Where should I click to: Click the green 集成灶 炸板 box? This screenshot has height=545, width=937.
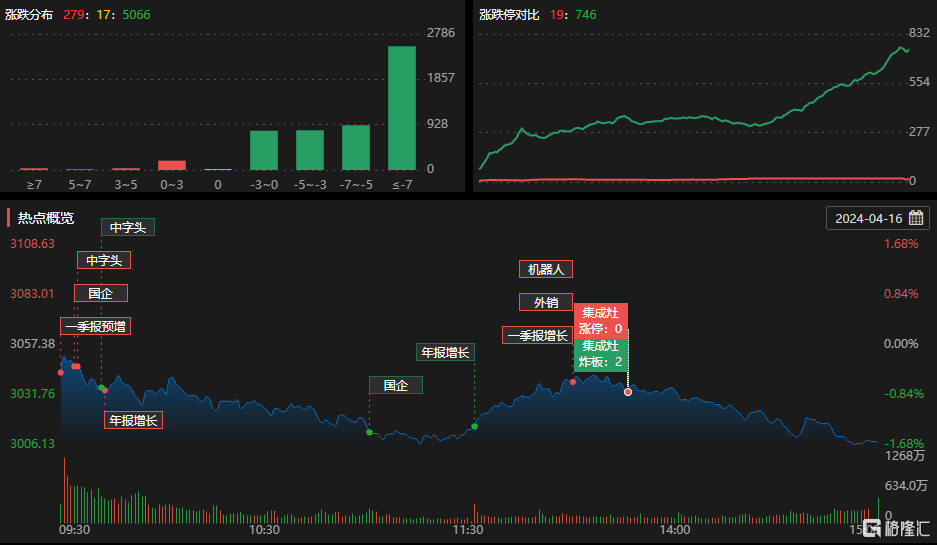[601, 354]
